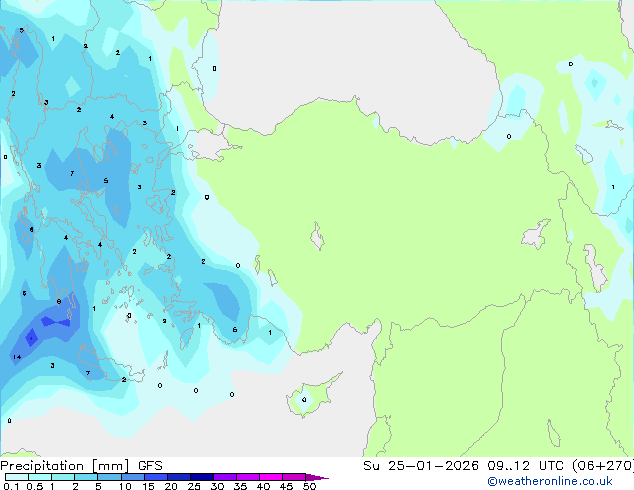Click the "GFS" model label
The width and height of the screenshot is (634, 490).
pos(150,466)
